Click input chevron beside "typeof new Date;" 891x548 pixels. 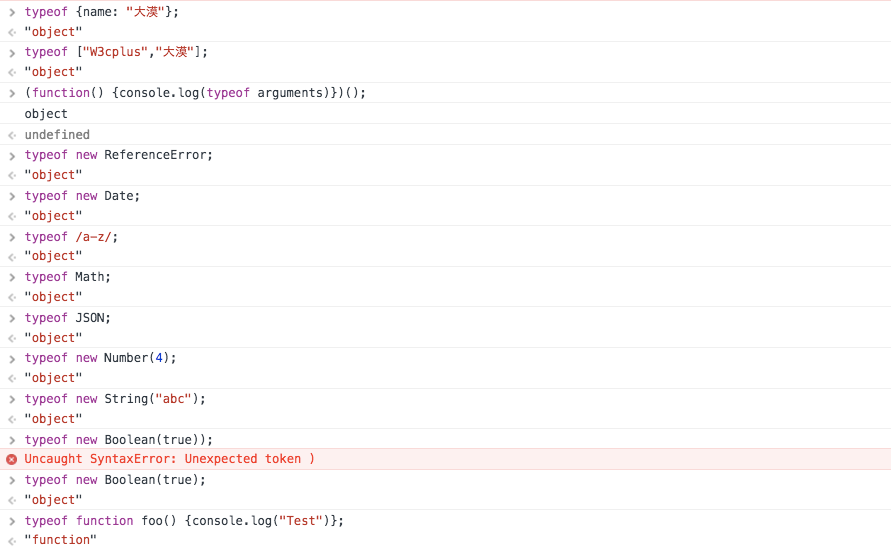pyautogui.click(x=11, y=196)
